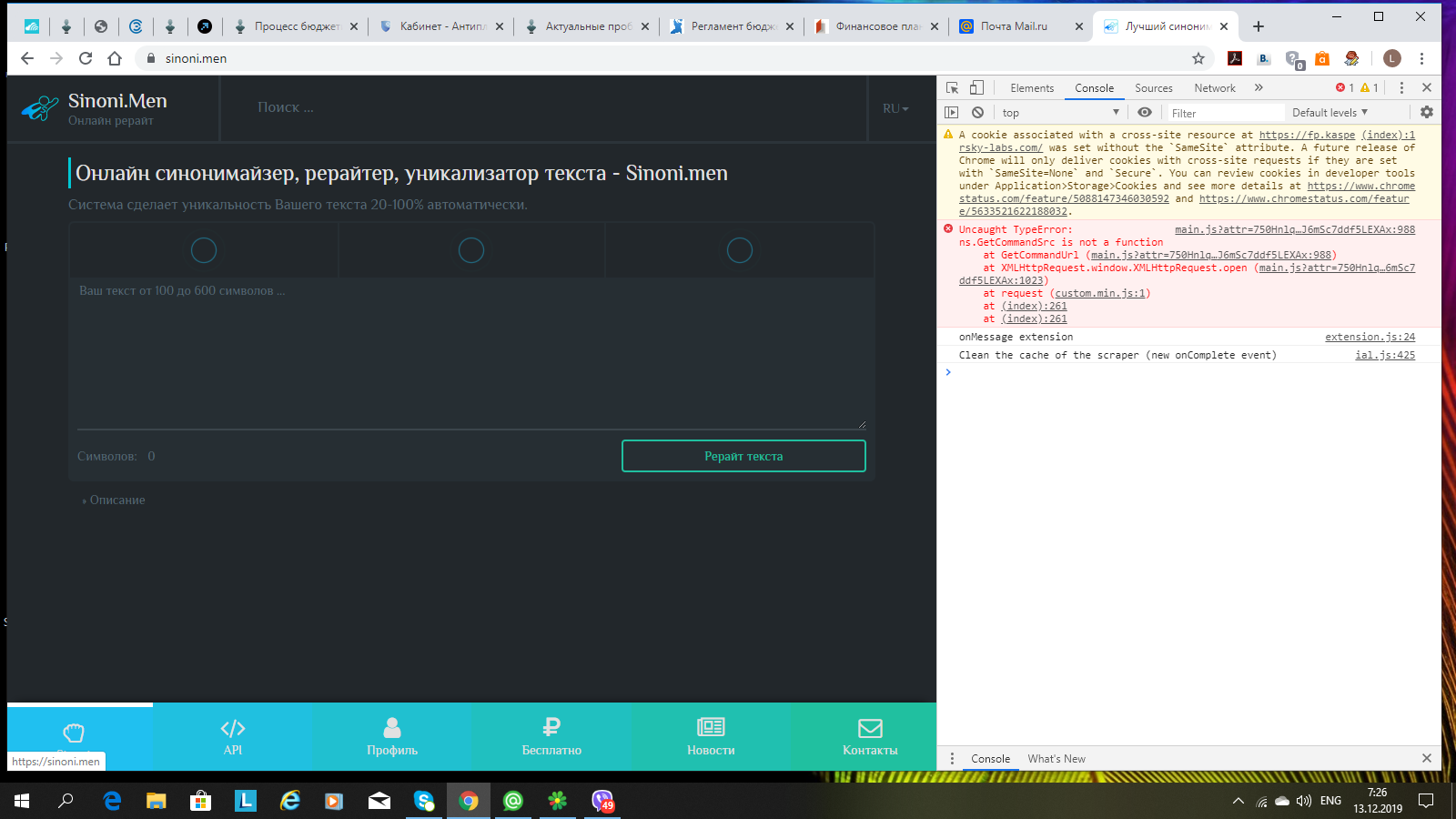
Task: Open the Default levels dropdown
Action: click(x=1330, y=113)
